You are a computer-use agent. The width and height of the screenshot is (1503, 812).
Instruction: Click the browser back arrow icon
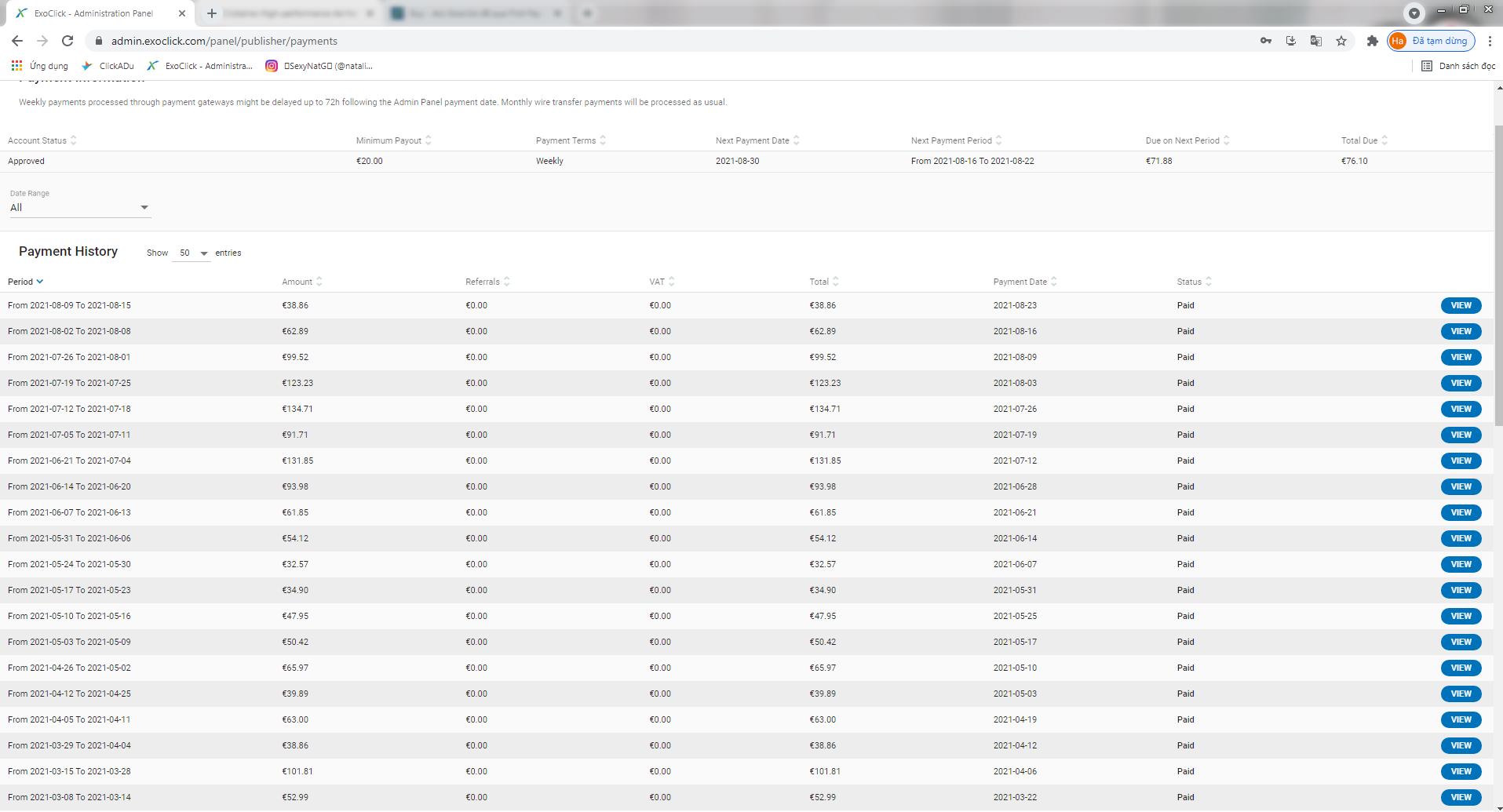point(17,41)
